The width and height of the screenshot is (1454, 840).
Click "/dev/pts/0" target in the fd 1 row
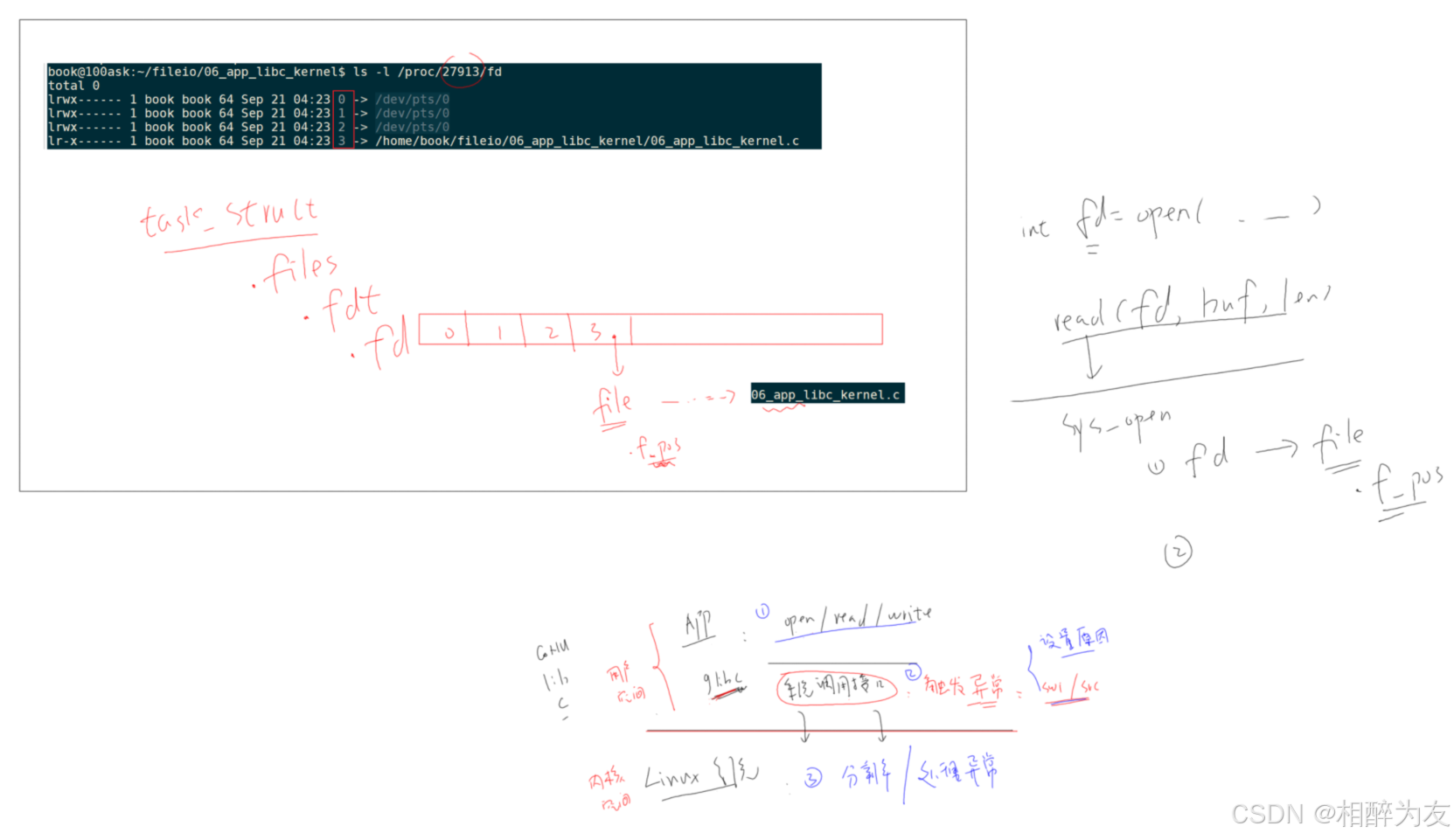pyautogui.click(x=412, y=114)
